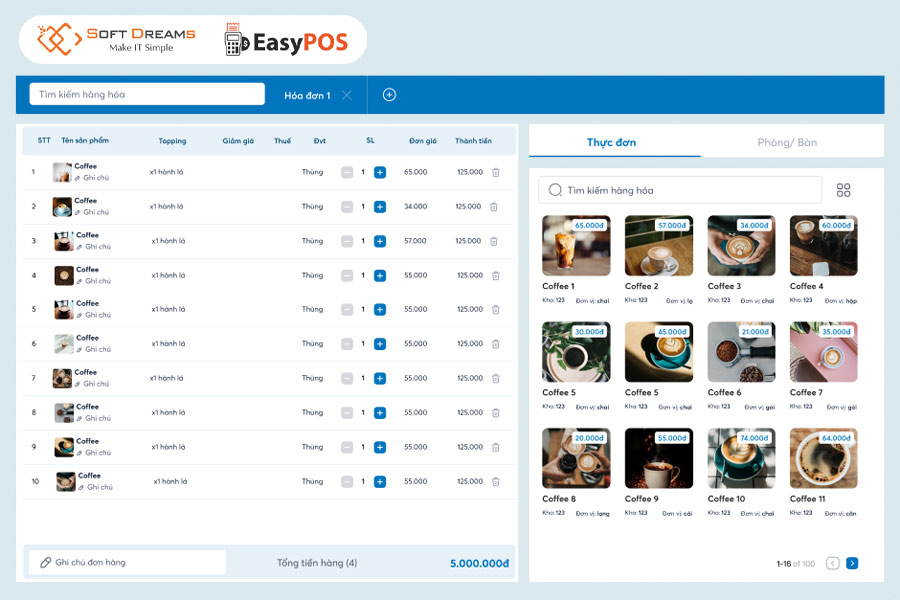
Task: Increase quantity of row 10 item
Action: click(380, 482)
